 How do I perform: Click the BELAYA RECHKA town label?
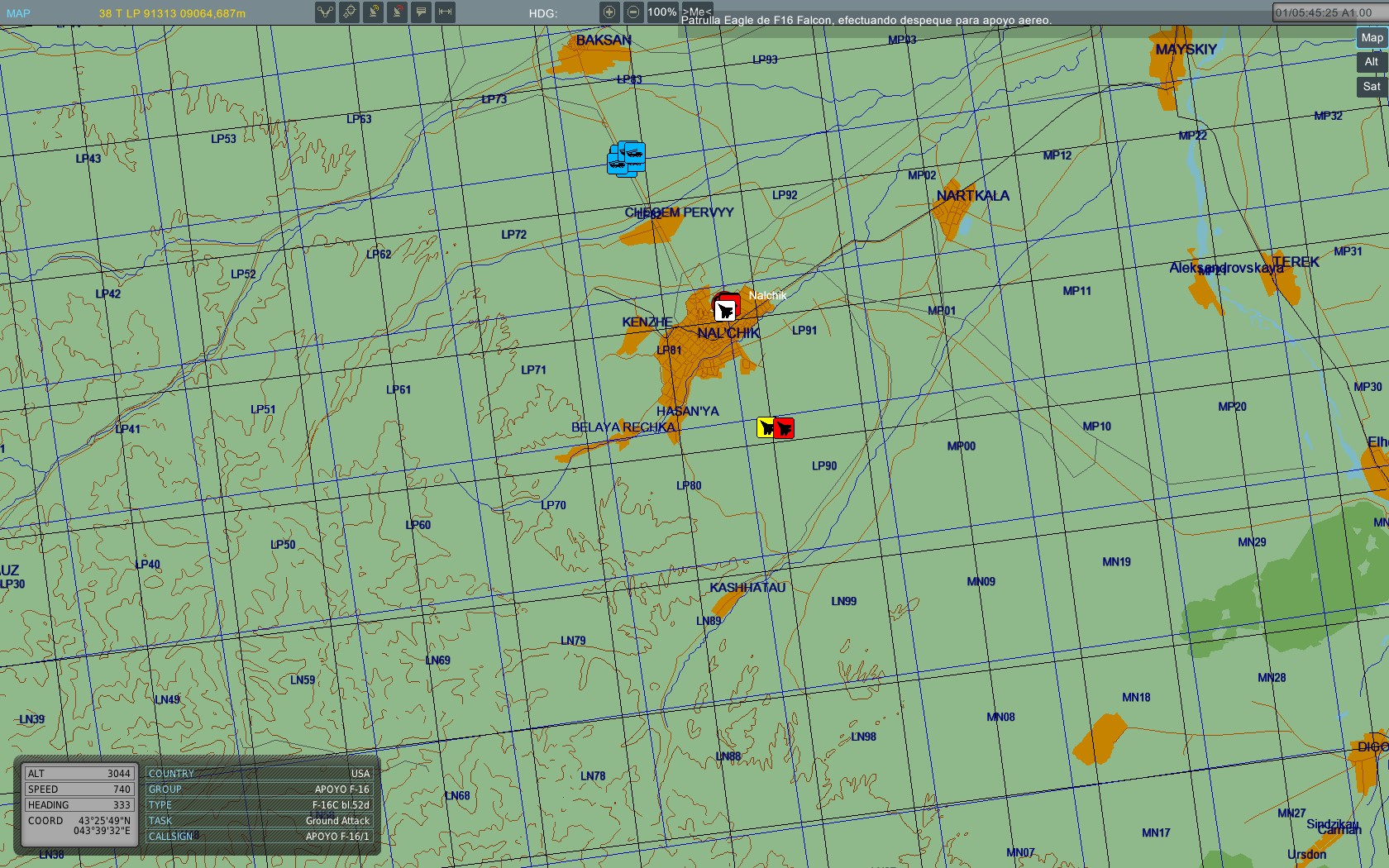[x=623, y=427]
